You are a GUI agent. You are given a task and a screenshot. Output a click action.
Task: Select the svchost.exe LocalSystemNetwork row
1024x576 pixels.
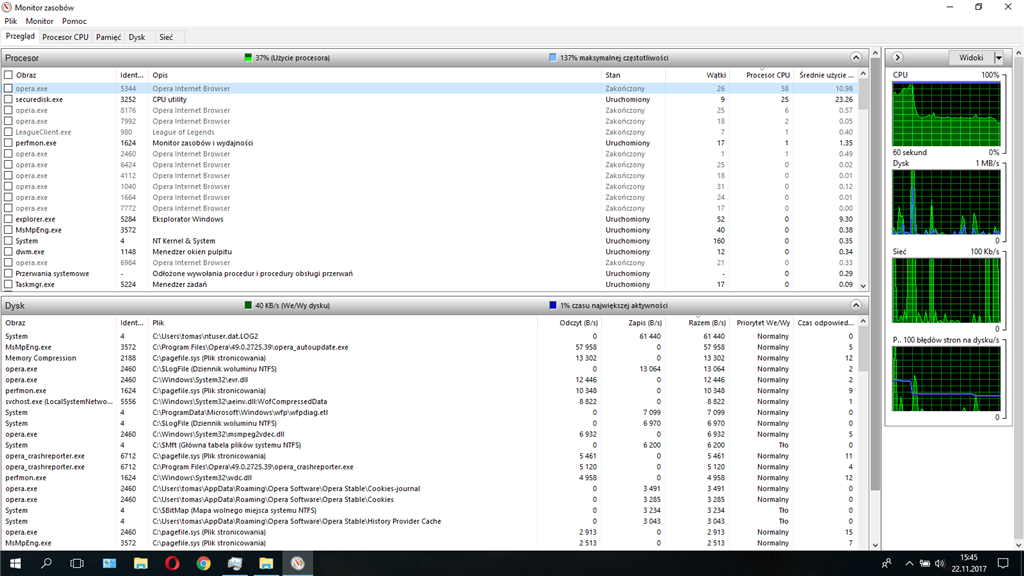[x=431, y=402]
